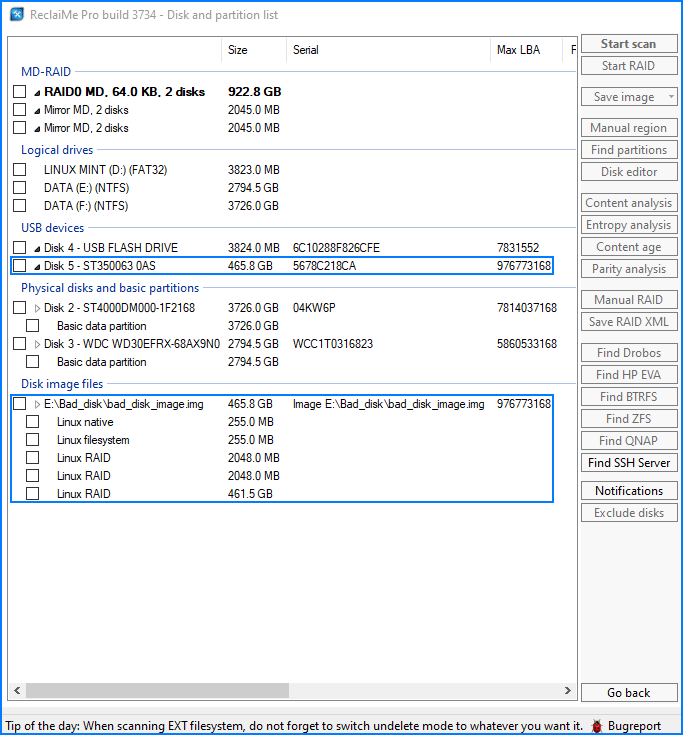Click Find HP EVA
The height and width of the screenshot is (735, 683).
tap(629, 375)
